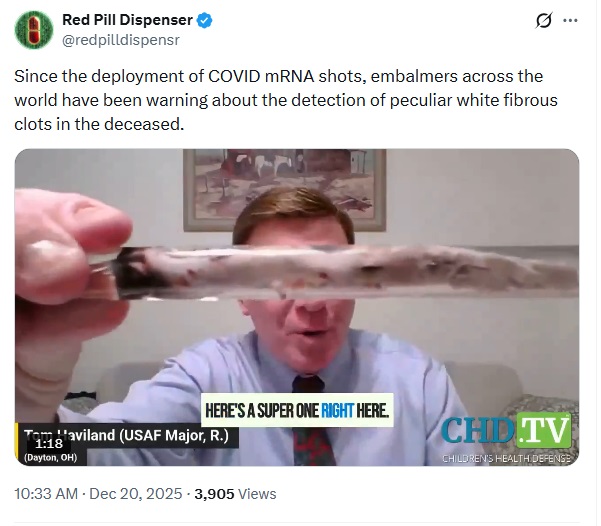Open the @redpilldispensr handle link
The image size is (601, 526).
pyautogui.click(x=121, y=40)
